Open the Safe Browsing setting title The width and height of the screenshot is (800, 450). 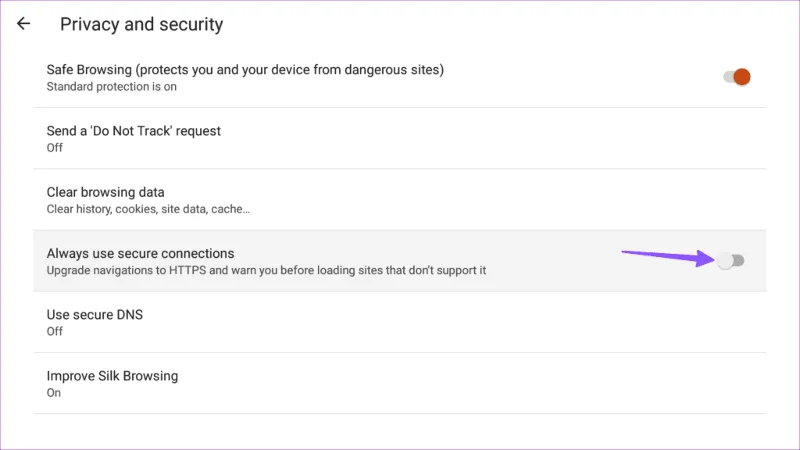(x=245, y=70)
